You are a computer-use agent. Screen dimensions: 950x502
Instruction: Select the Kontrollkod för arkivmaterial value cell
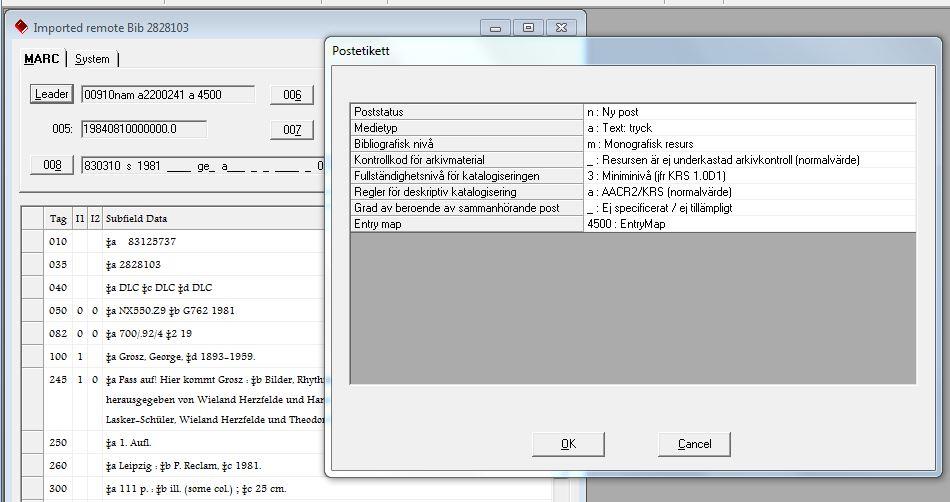click(749, 160)
